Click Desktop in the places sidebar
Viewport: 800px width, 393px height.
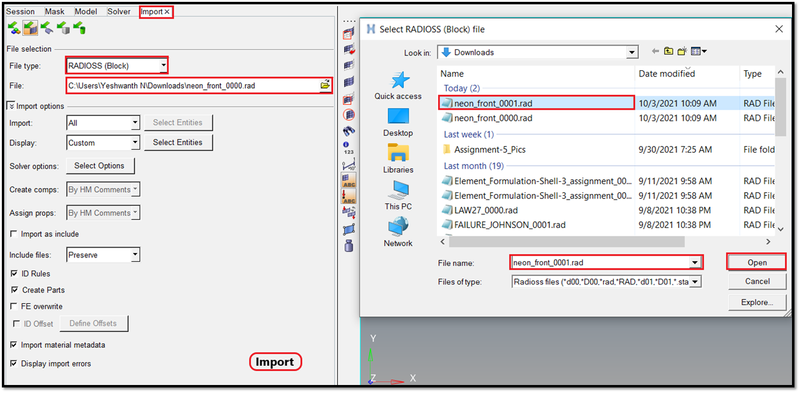398,122
